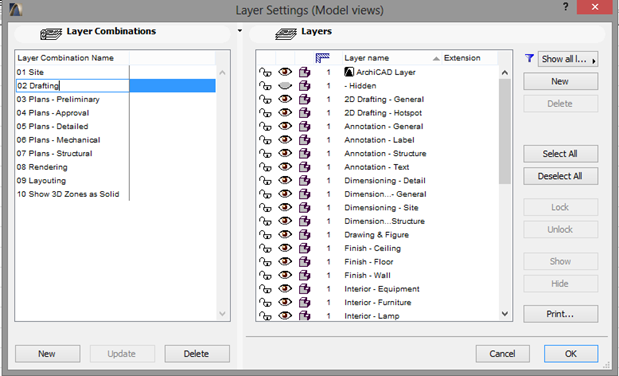Toggle lock icon for ArchiCAD Layer
Screen dimensions: 619x376
(265, 72)
